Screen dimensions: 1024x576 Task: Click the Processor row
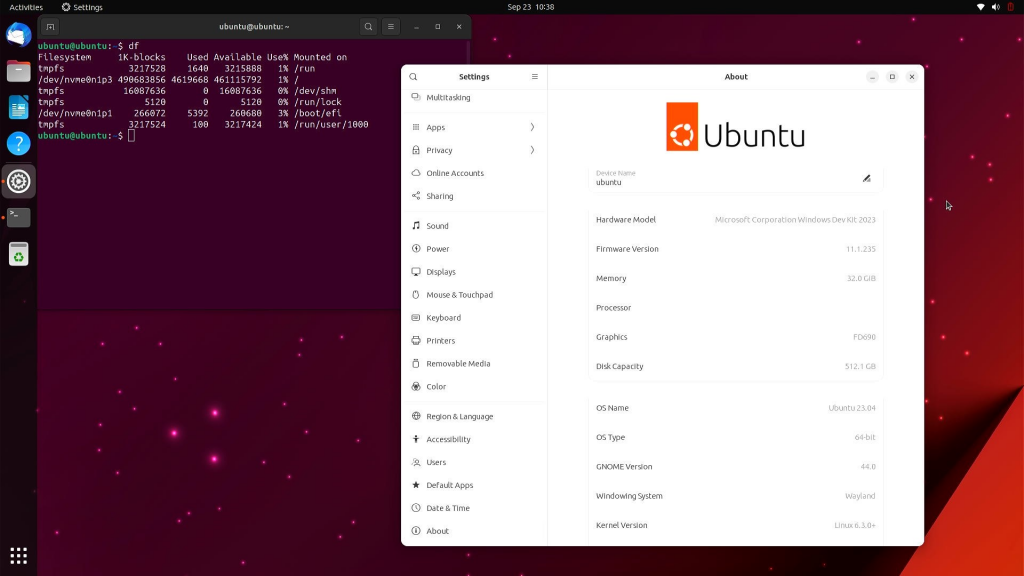click(x=735, y=308)
